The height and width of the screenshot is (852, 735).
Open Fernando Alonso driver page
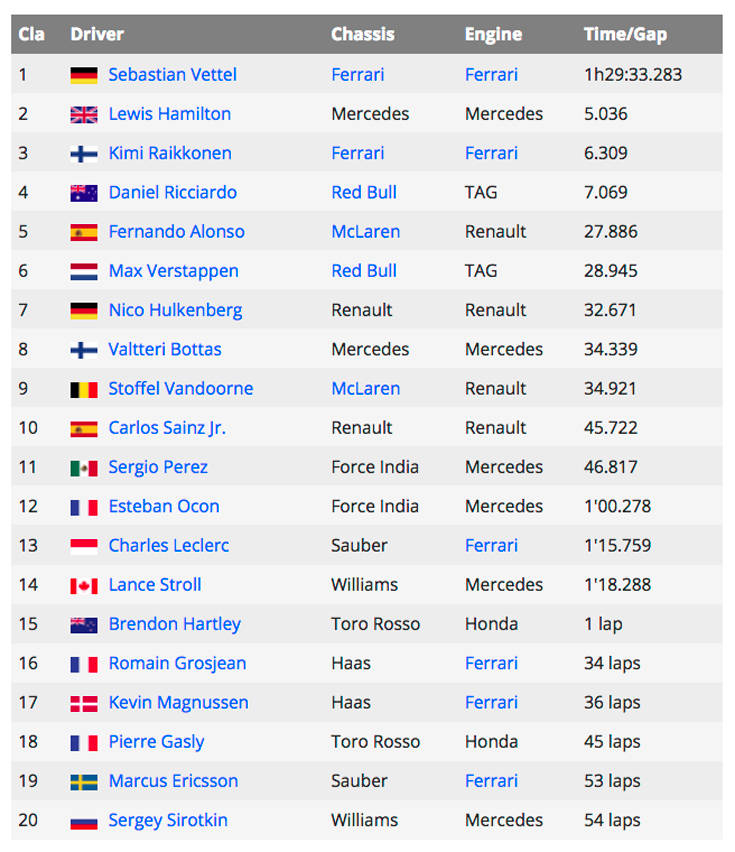(x=177, y=231)
